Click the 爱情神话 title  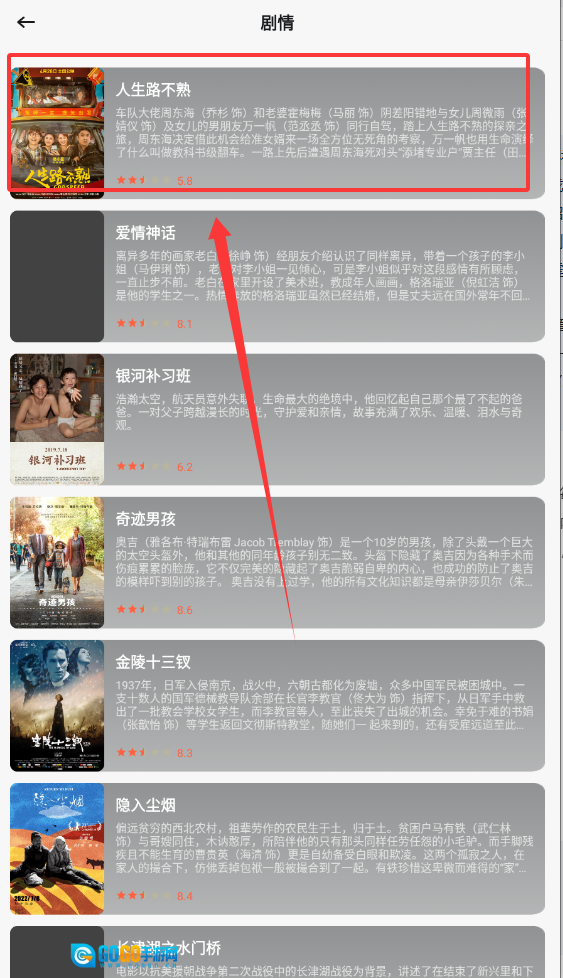(145, 233)
